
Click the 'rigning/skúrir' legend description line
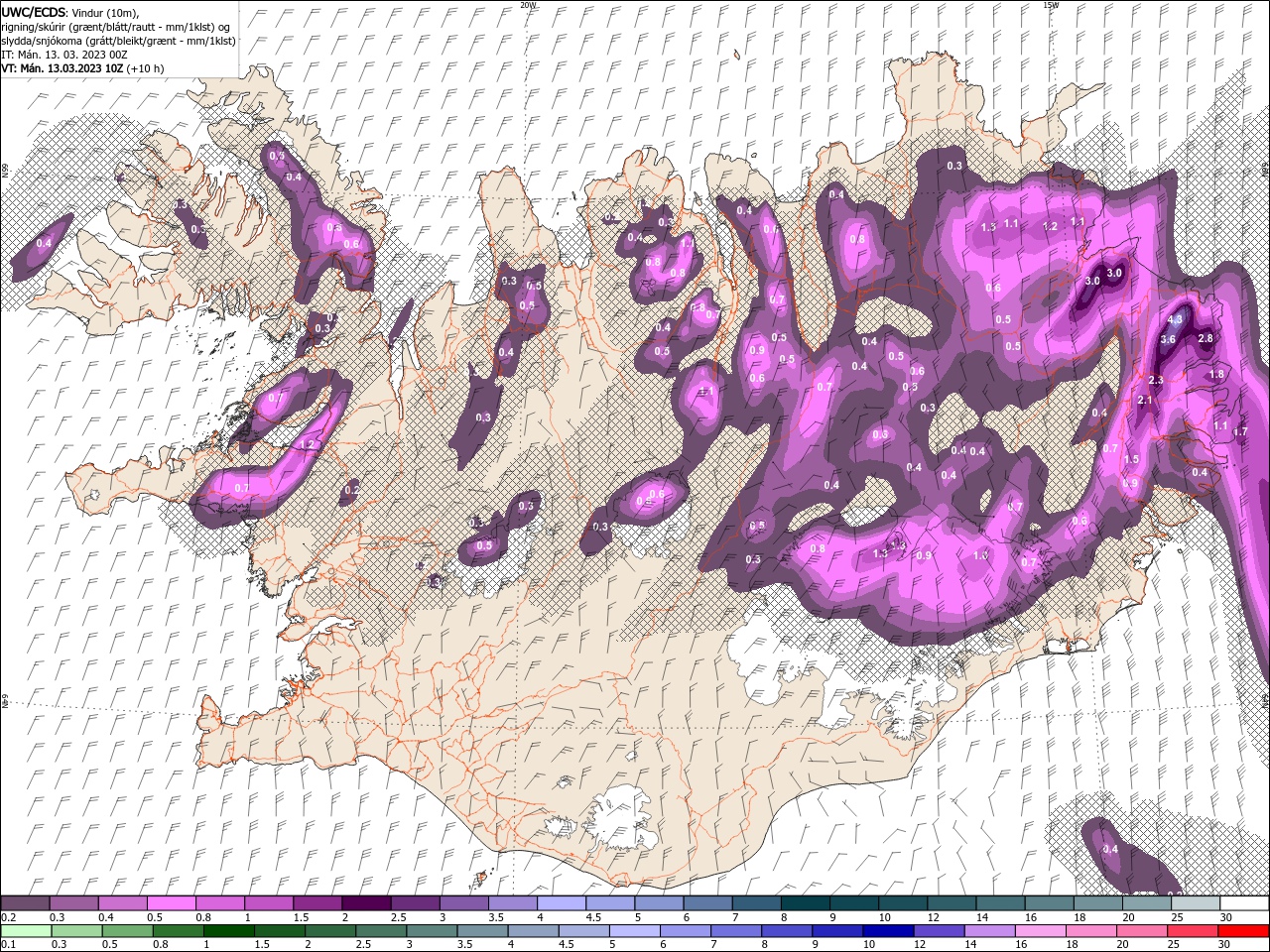pos(117,27)
